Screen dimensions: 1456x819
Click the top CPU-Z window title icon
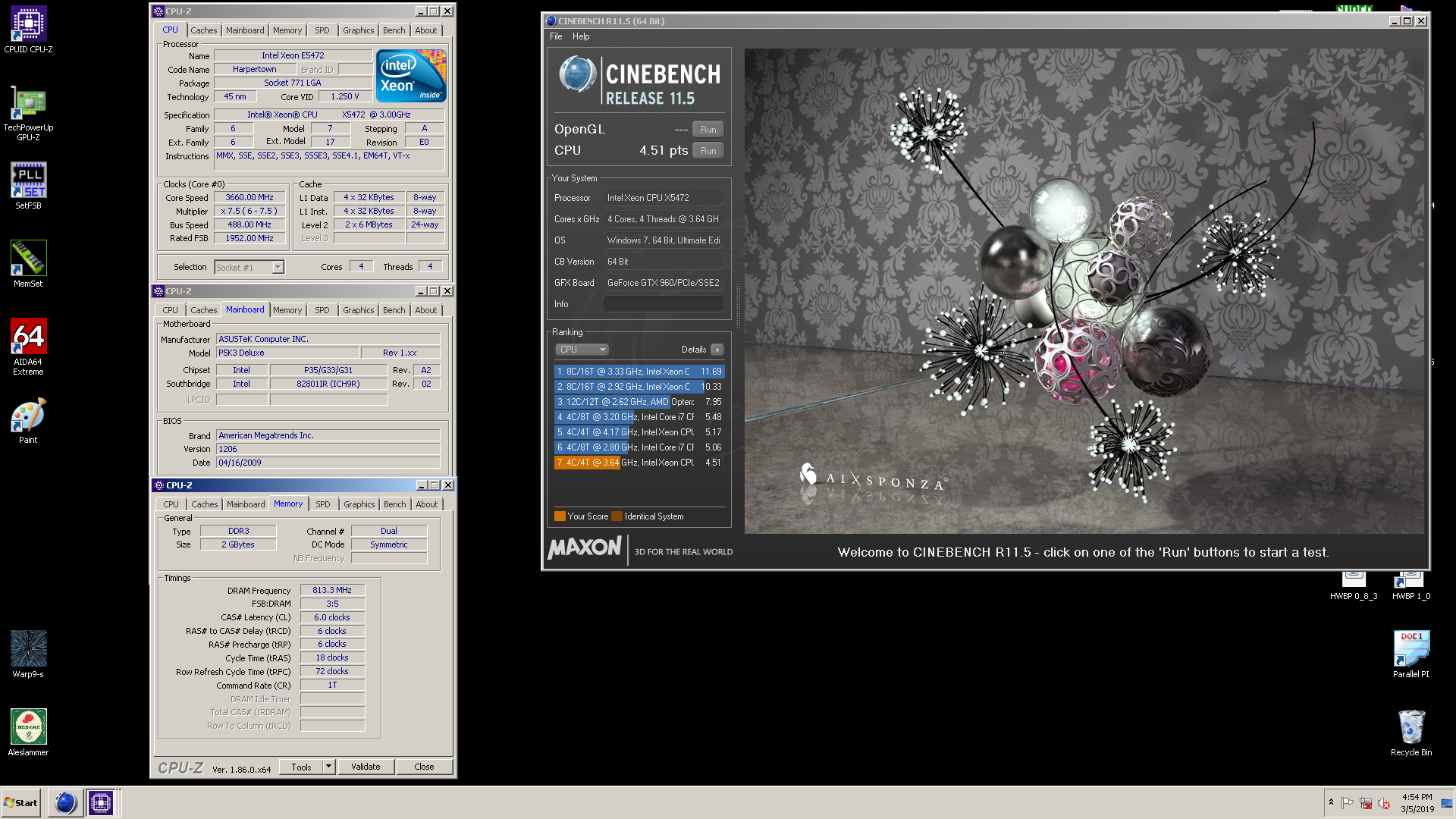point(158,11)
